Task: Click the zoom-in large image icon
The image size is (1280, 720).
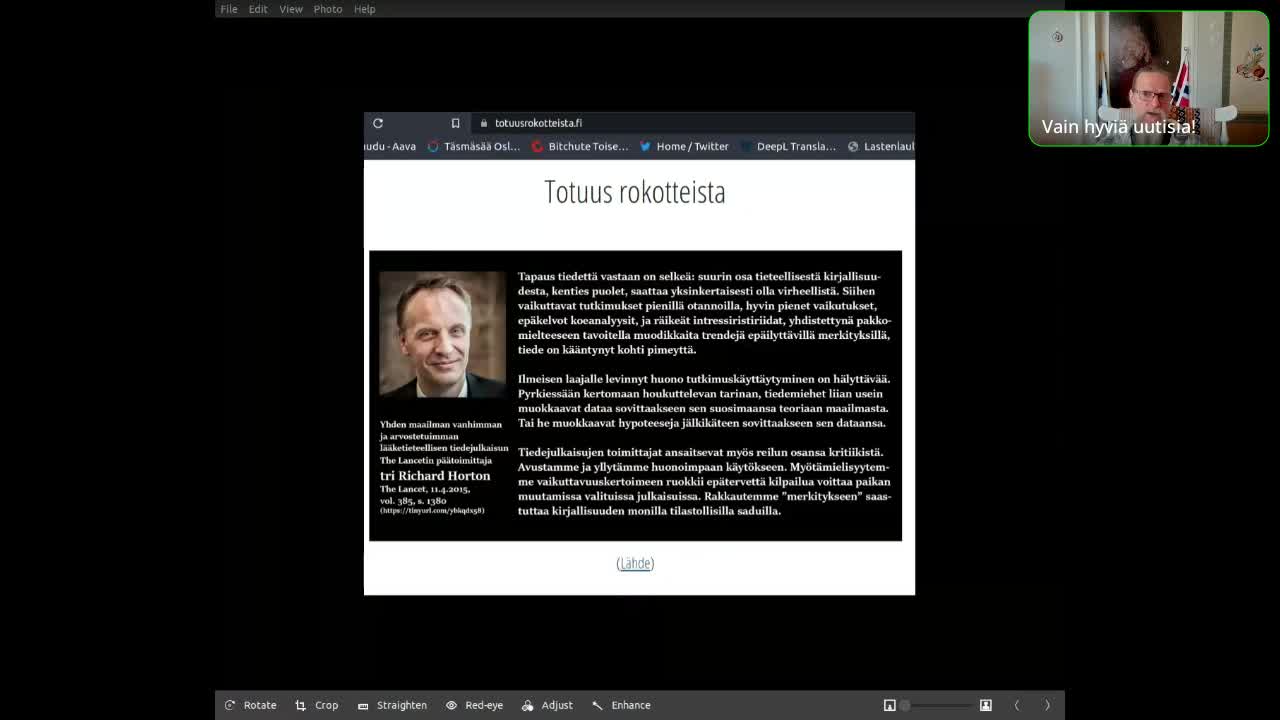Action: point(985,705)
